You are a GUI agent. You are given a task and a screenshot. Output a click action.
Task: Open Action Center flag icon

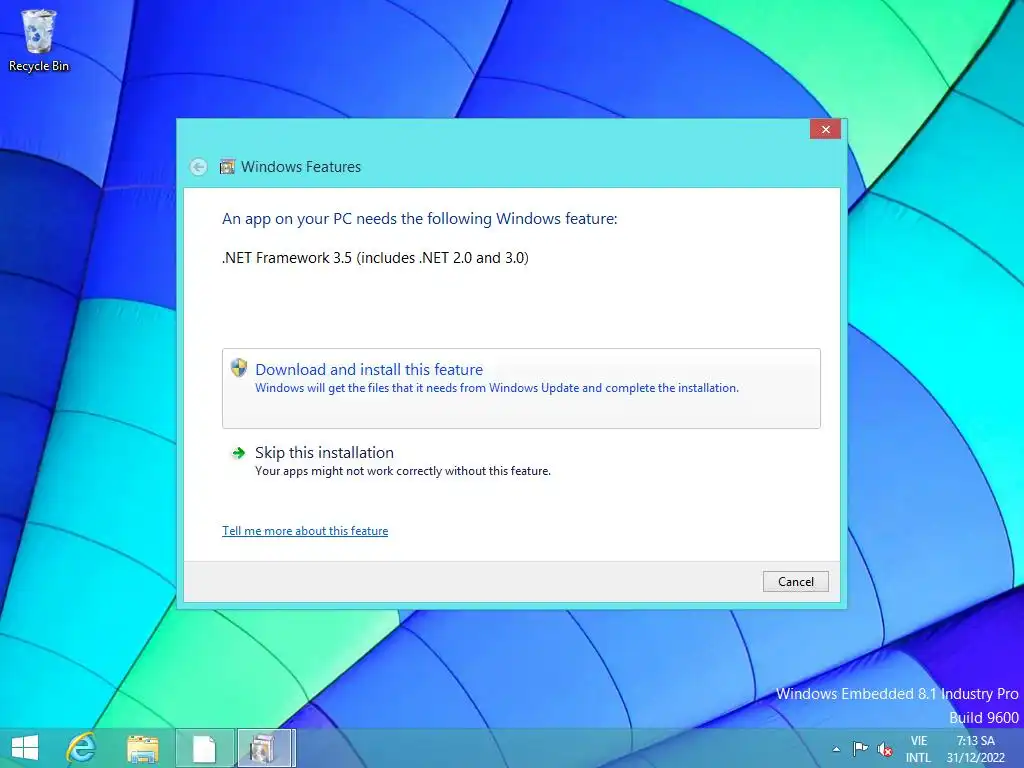(x=860, y=749)
